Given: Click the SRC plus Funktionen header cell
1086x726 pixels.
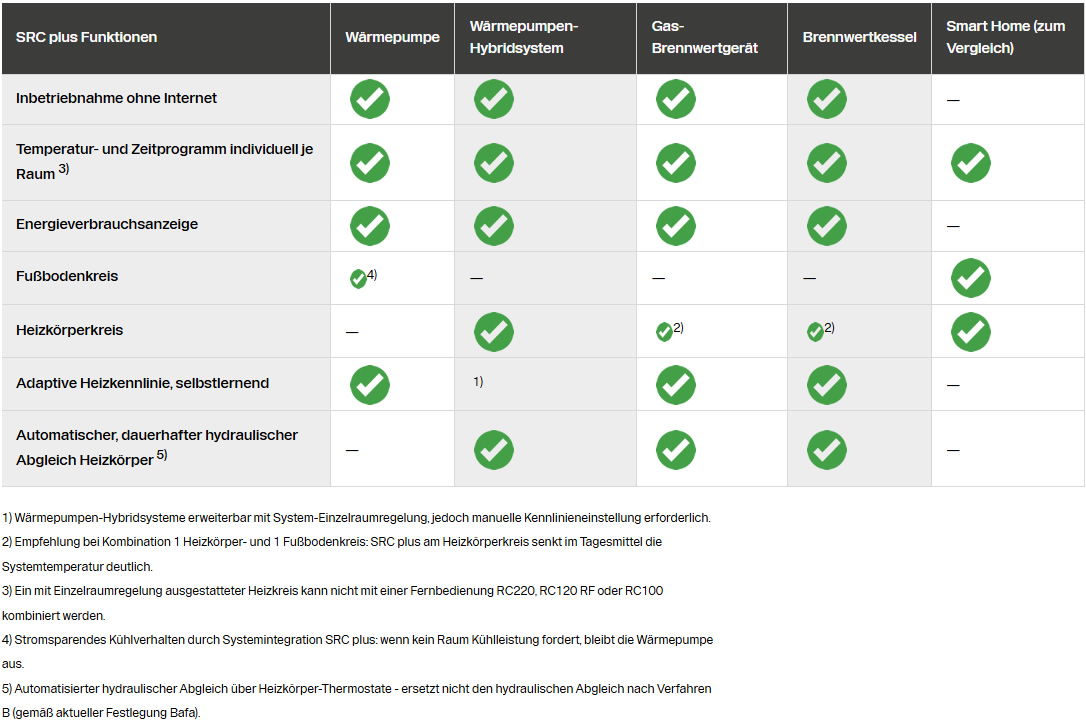Looking at the screenshot, I should pyautogui.click(x=86, y=38).
